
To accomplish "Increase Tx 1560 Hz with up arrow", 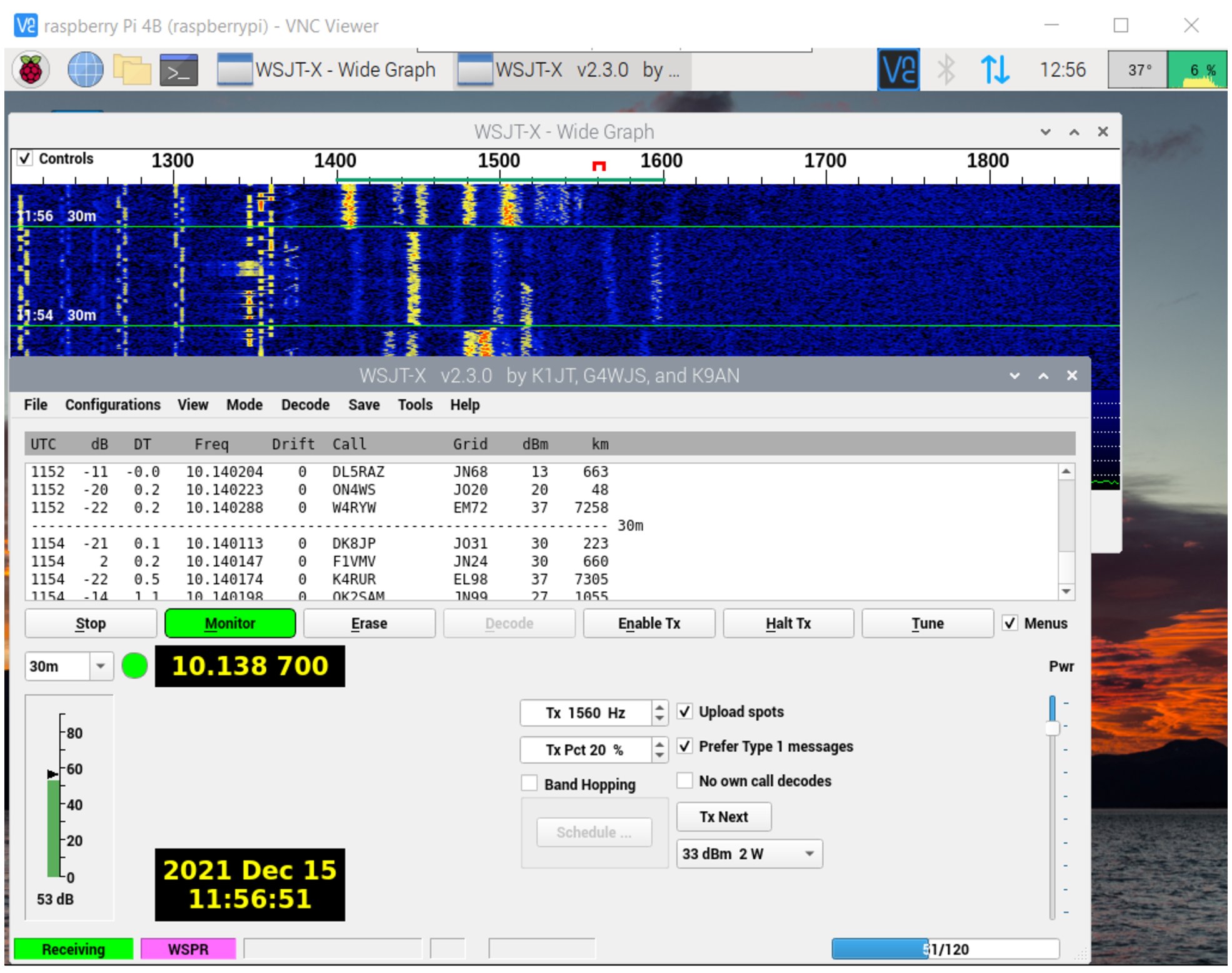I will tap(659, 707).
